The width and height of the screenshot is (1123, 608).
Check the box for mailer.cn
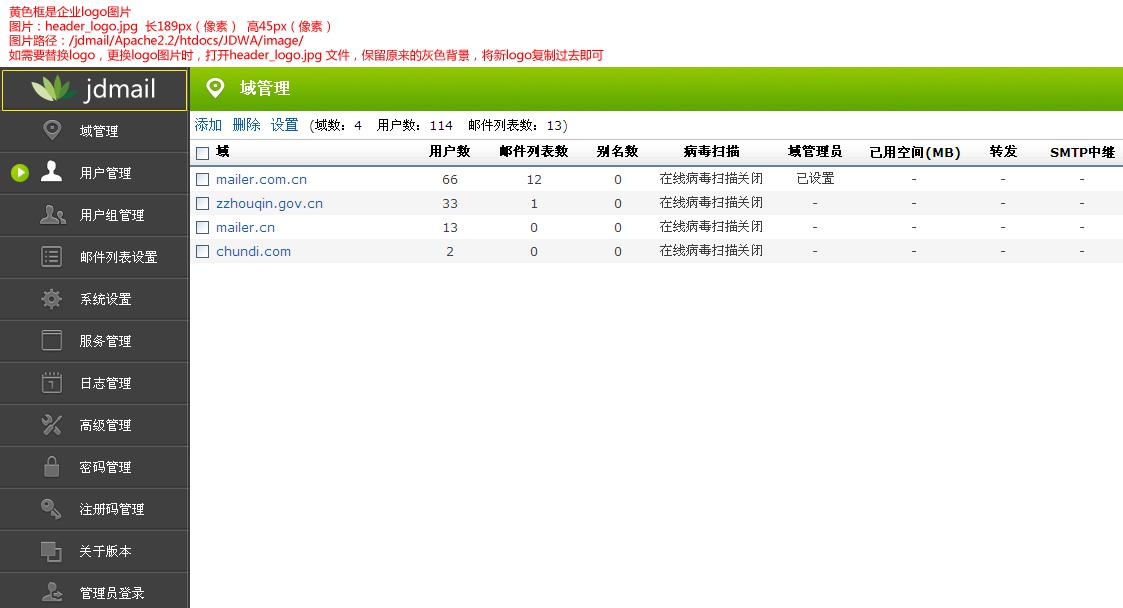[203, 228]
